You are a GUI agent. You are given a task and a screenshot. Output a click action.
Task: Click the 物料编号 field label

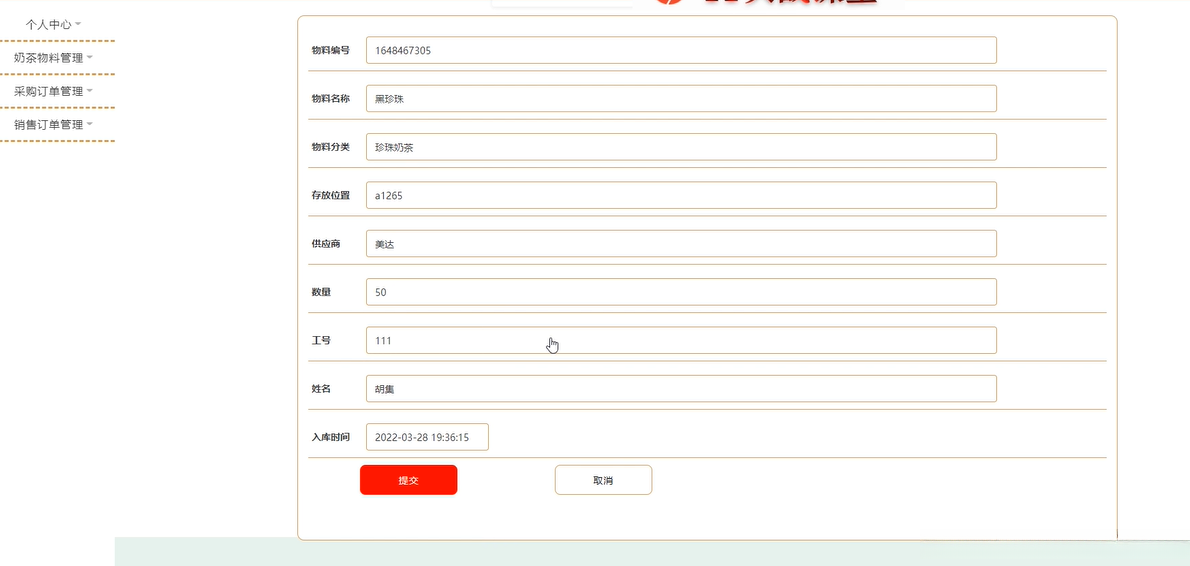coord(330,50)
